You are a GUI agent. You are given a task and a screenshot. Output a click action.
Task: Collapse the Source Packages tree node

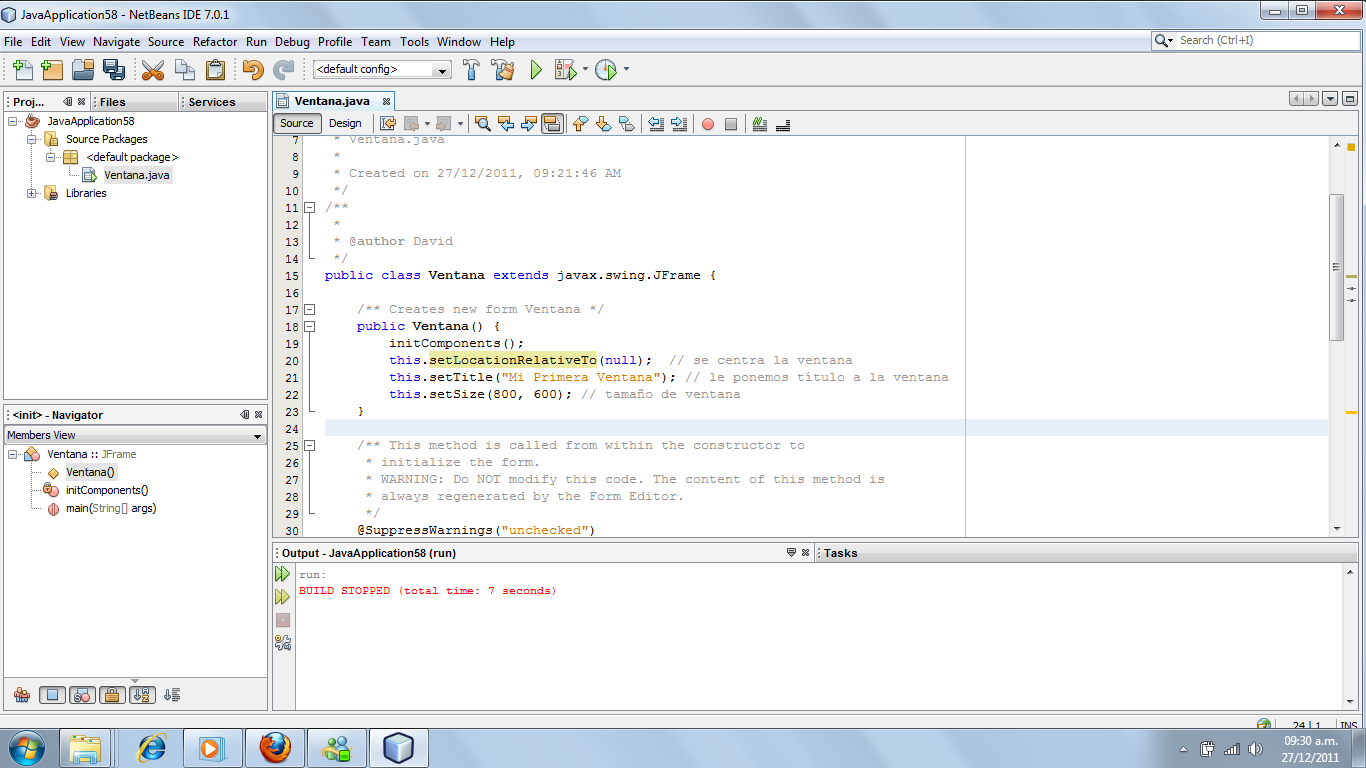(30, 139)
